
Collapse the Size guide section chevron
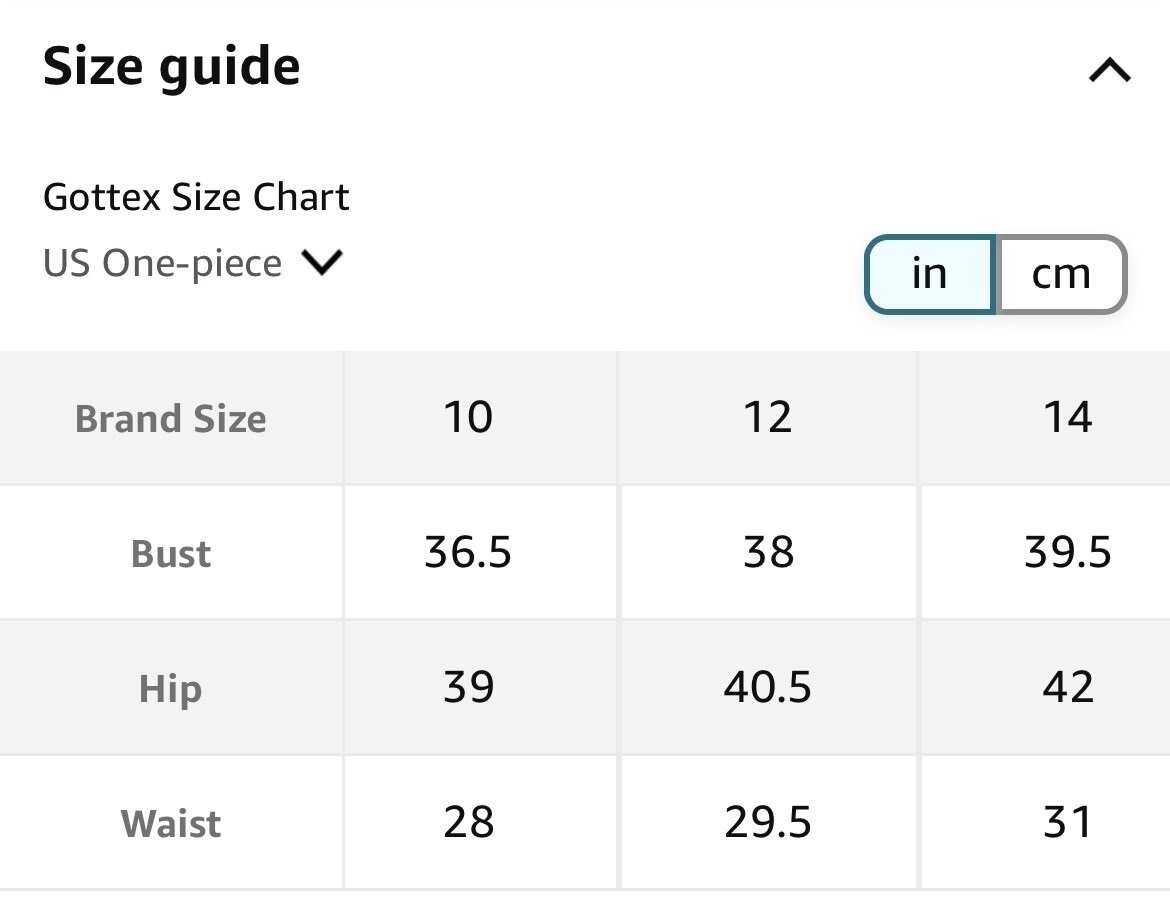pos(1109,70)
